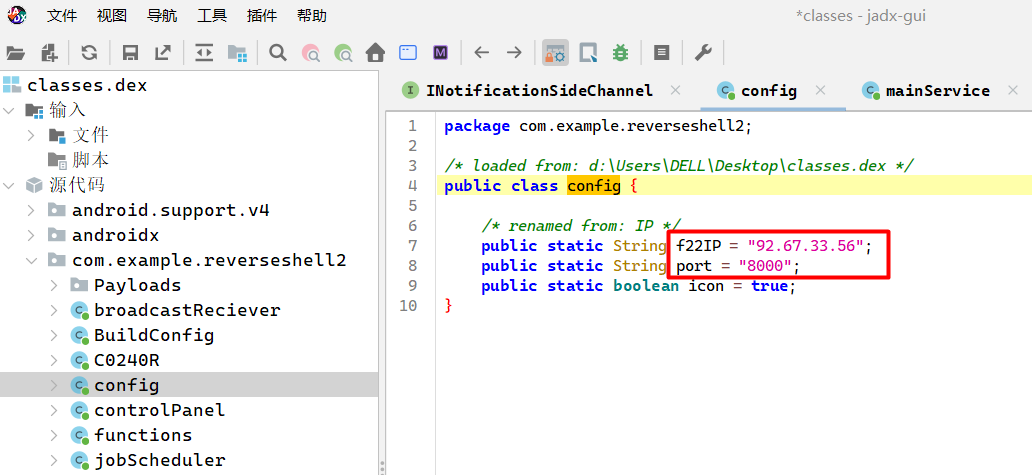Open text search with magnifier icon

click(x=278, y=53)
